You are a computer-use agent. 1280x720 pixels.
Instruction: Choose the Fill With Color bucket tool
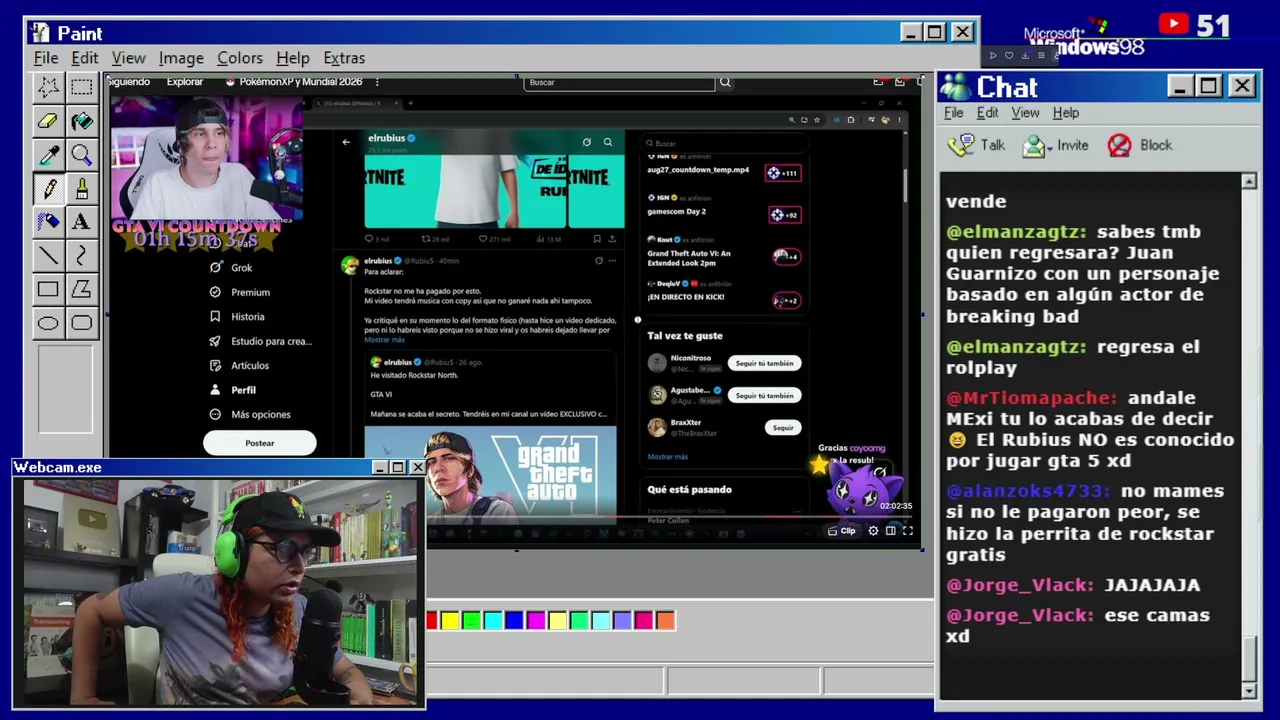(81, 121)
